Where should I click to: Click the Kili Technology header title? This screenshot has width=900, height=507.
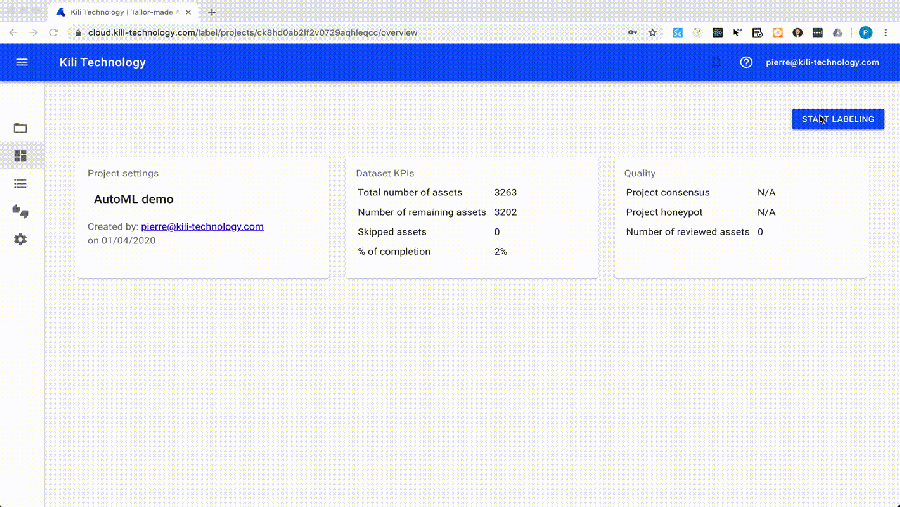click(102, 63)
